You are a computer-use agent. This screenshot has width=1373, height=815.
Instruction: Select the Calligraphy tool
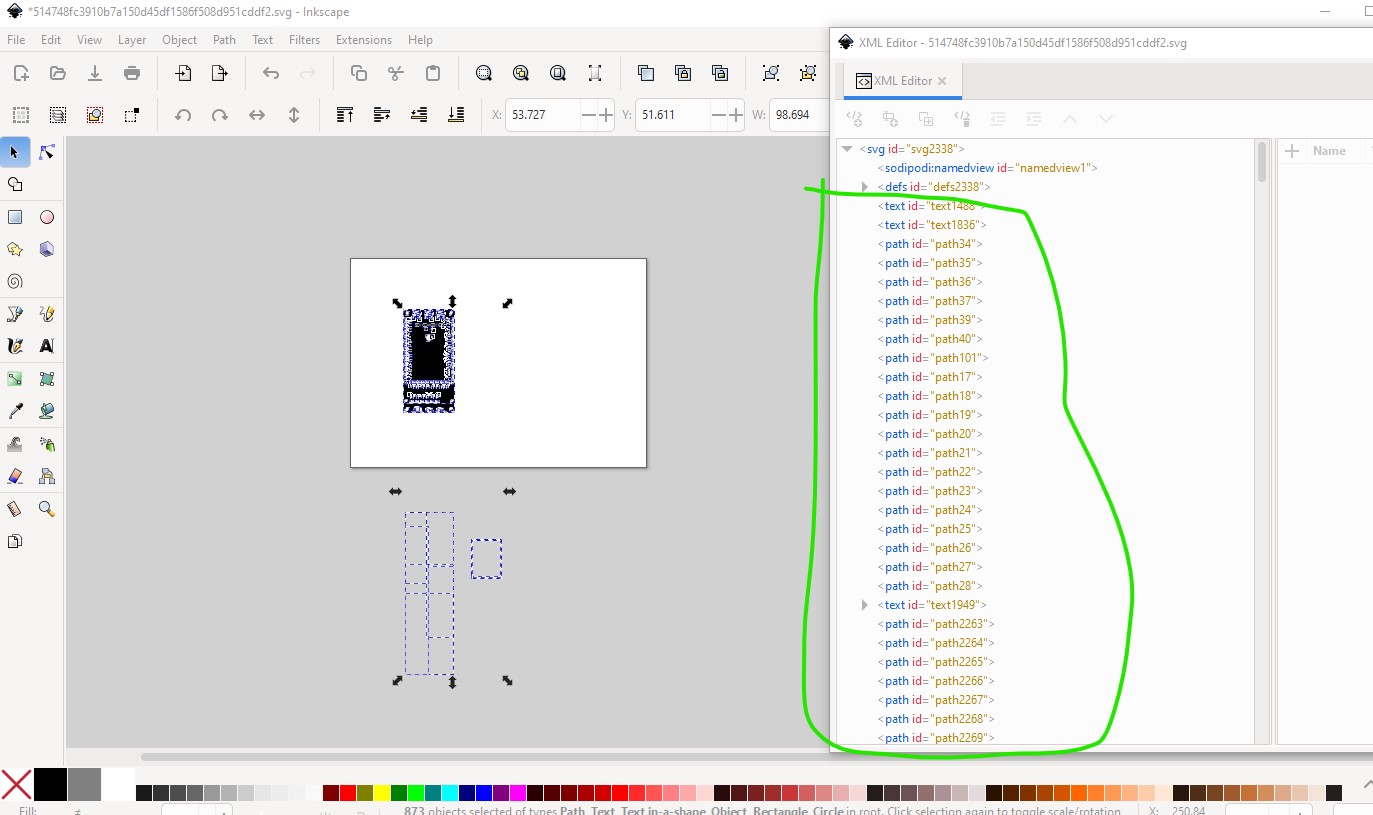click(x=15, y=346)
